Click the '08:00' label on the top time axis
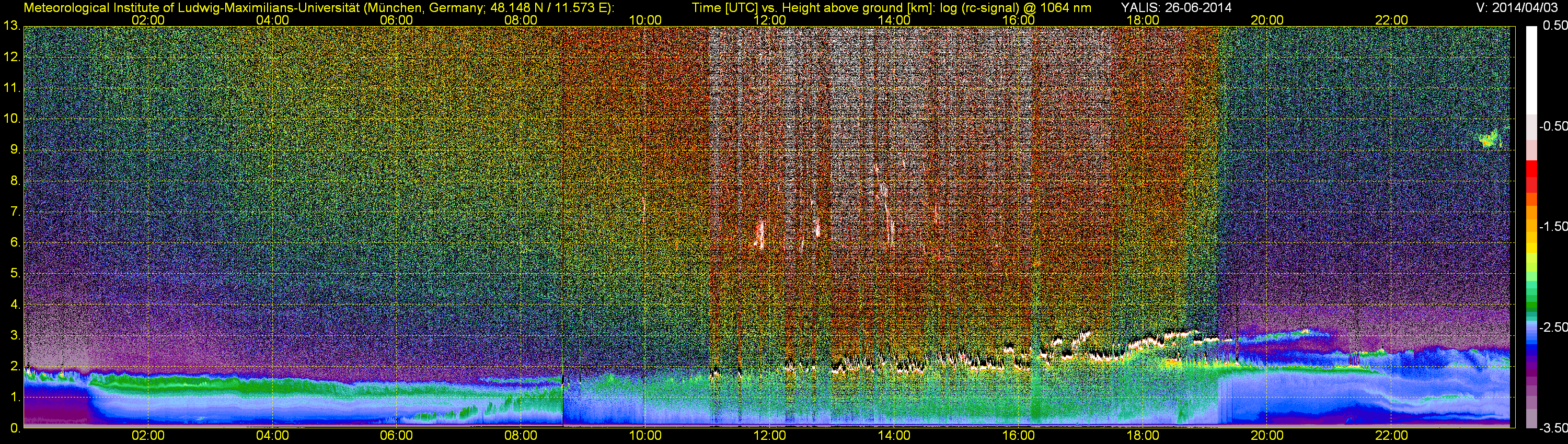This screenshot has width=1568, height=444. (521, 20)
